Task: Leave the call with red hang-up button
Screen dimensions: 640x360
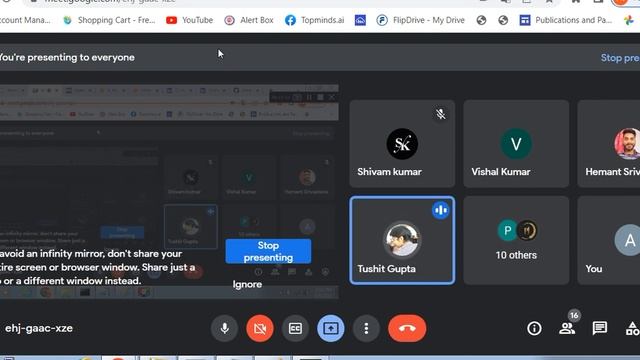Action: point(407,328)
